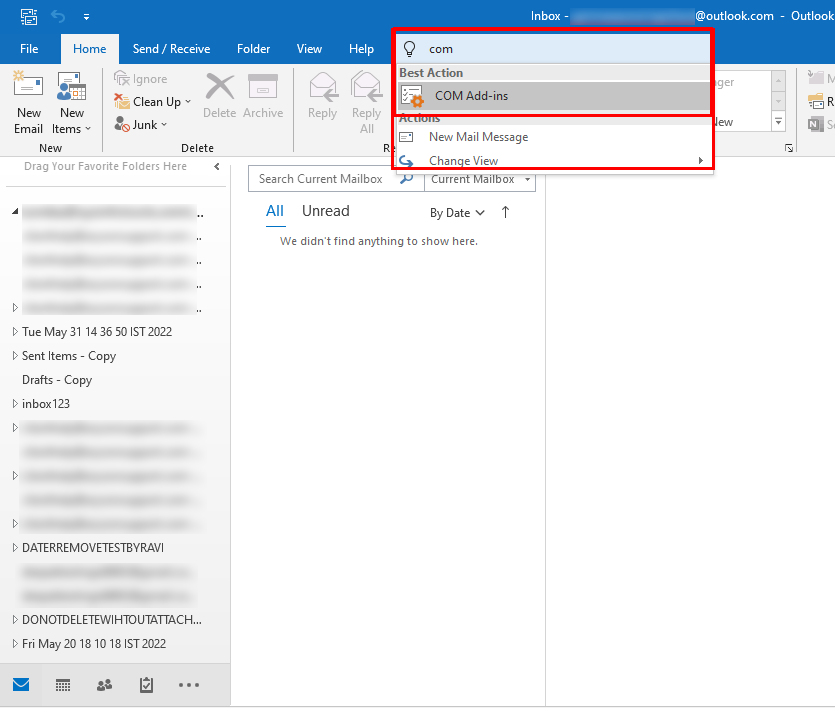Open People contacts from the navigation bar
Screen dimensions: 835x708
104,685
